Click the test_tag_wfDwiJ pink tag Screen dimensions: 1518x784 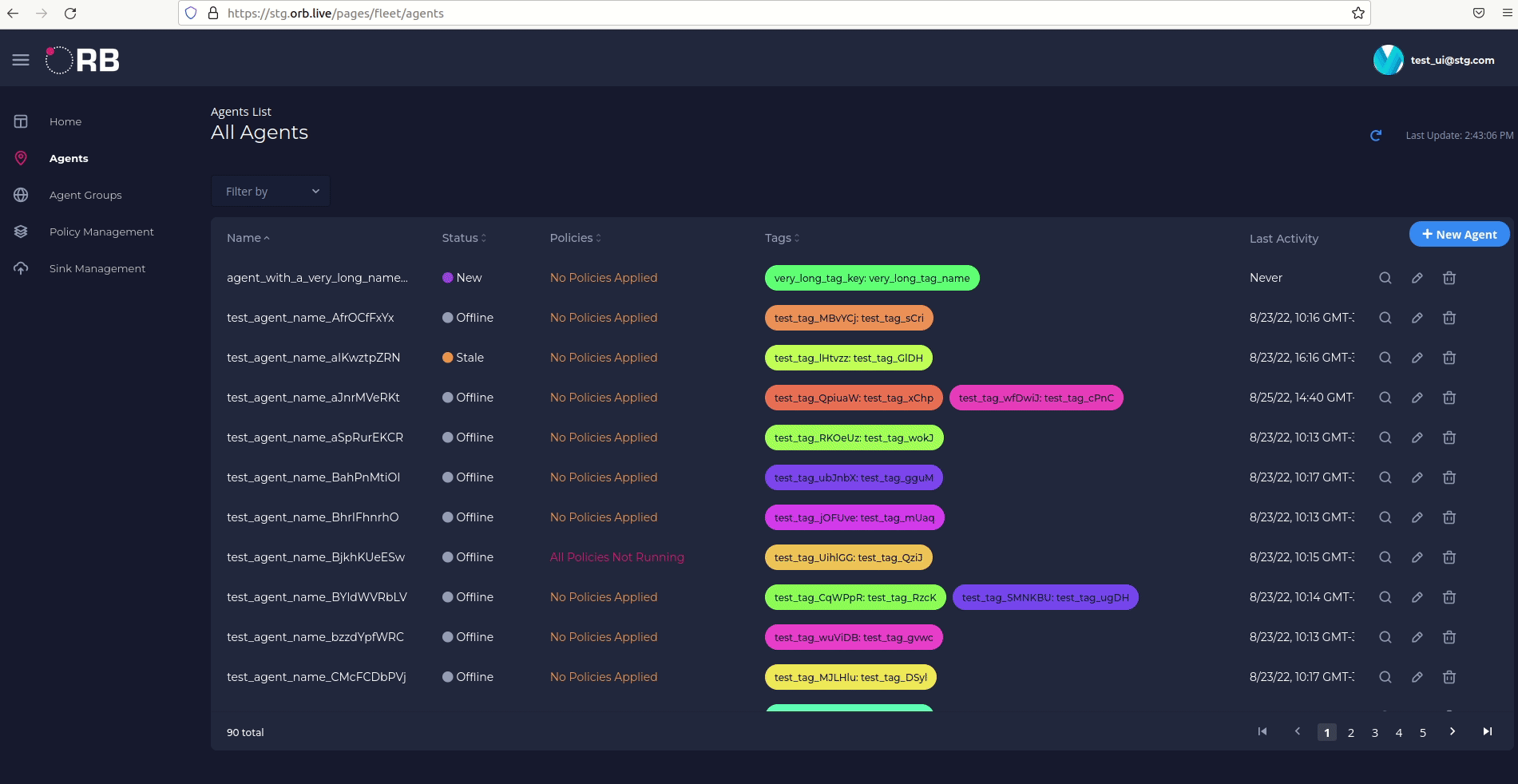tap(1036, 398)
